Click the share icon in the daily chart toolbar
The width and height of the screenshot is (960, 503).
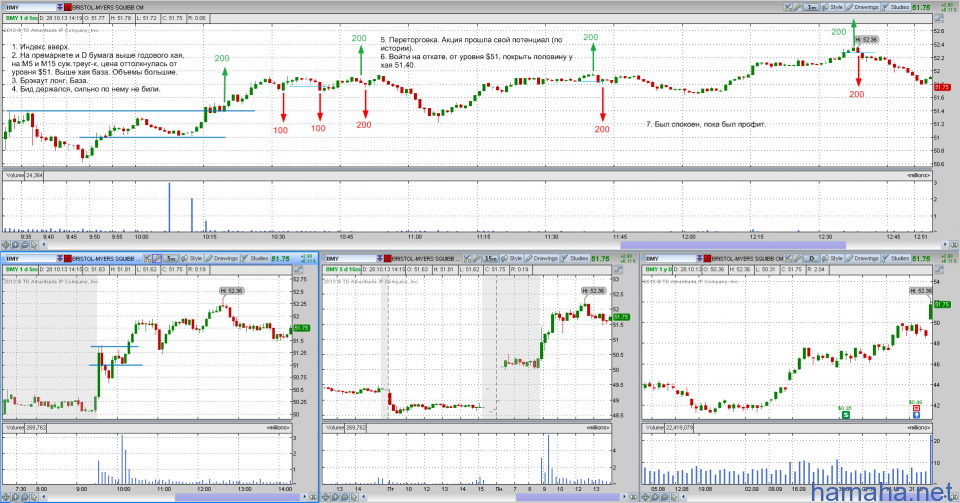pos(789,259)
